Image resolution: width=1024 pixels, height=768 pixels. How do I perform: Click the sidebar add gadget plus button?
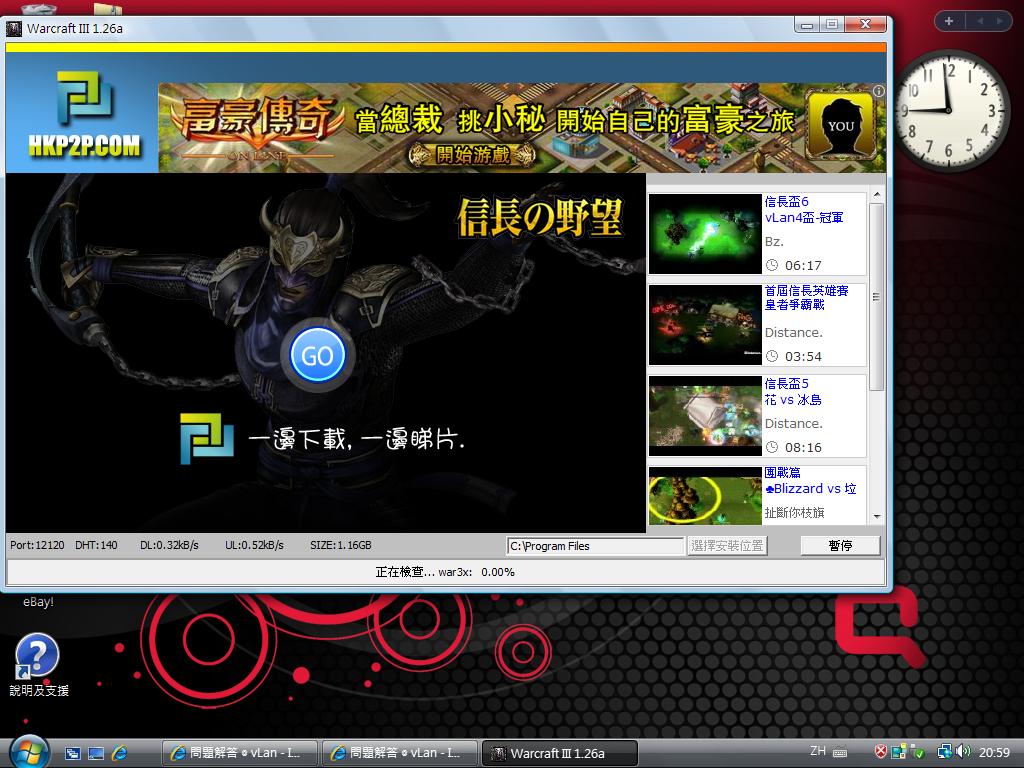pos(948,21)
